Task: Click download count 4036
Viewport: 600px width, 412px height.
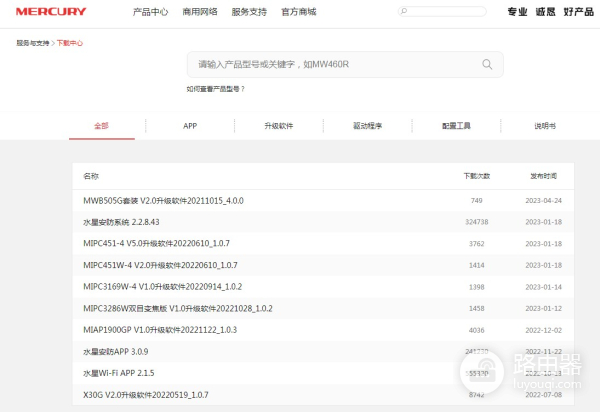Action: (x=477, y=330)
